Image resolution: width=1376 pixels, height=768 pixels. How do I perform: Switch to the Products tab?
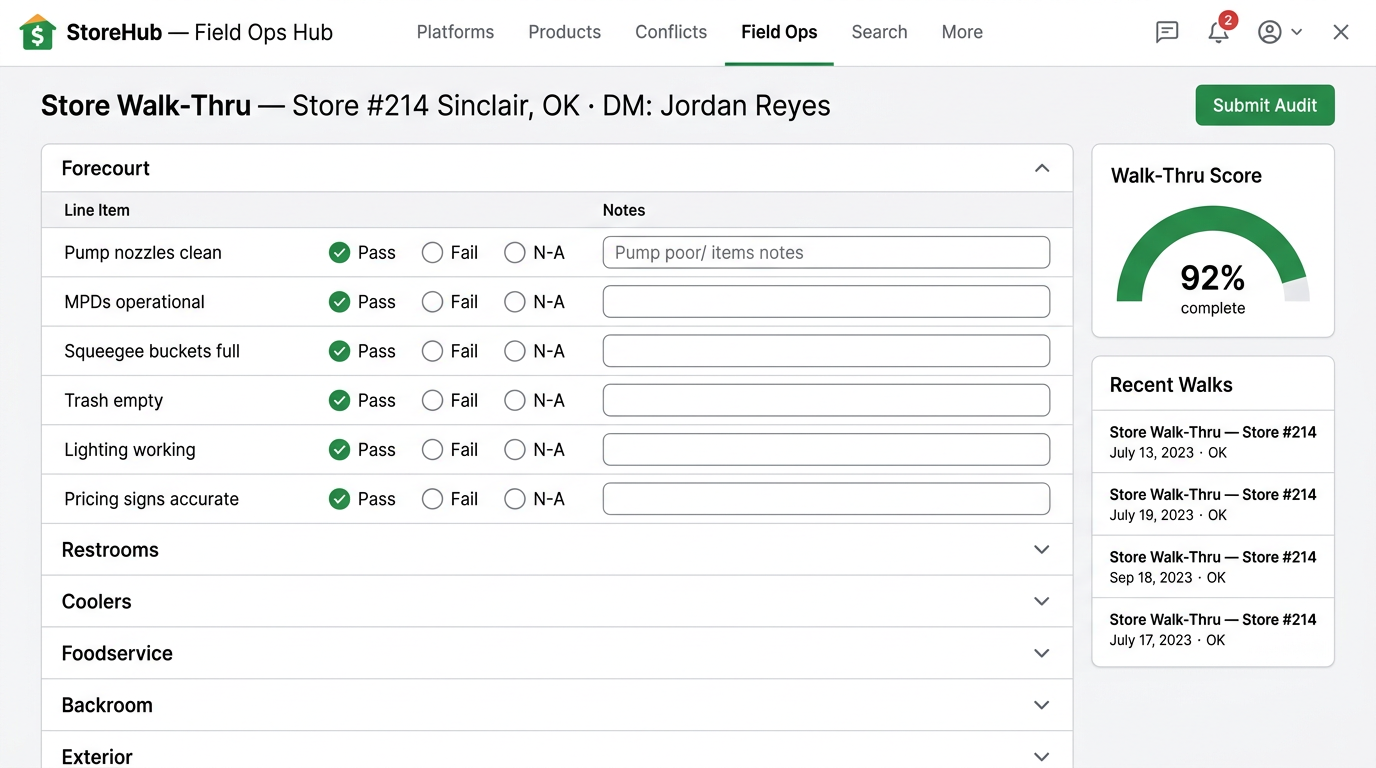[x=564, y=32]
